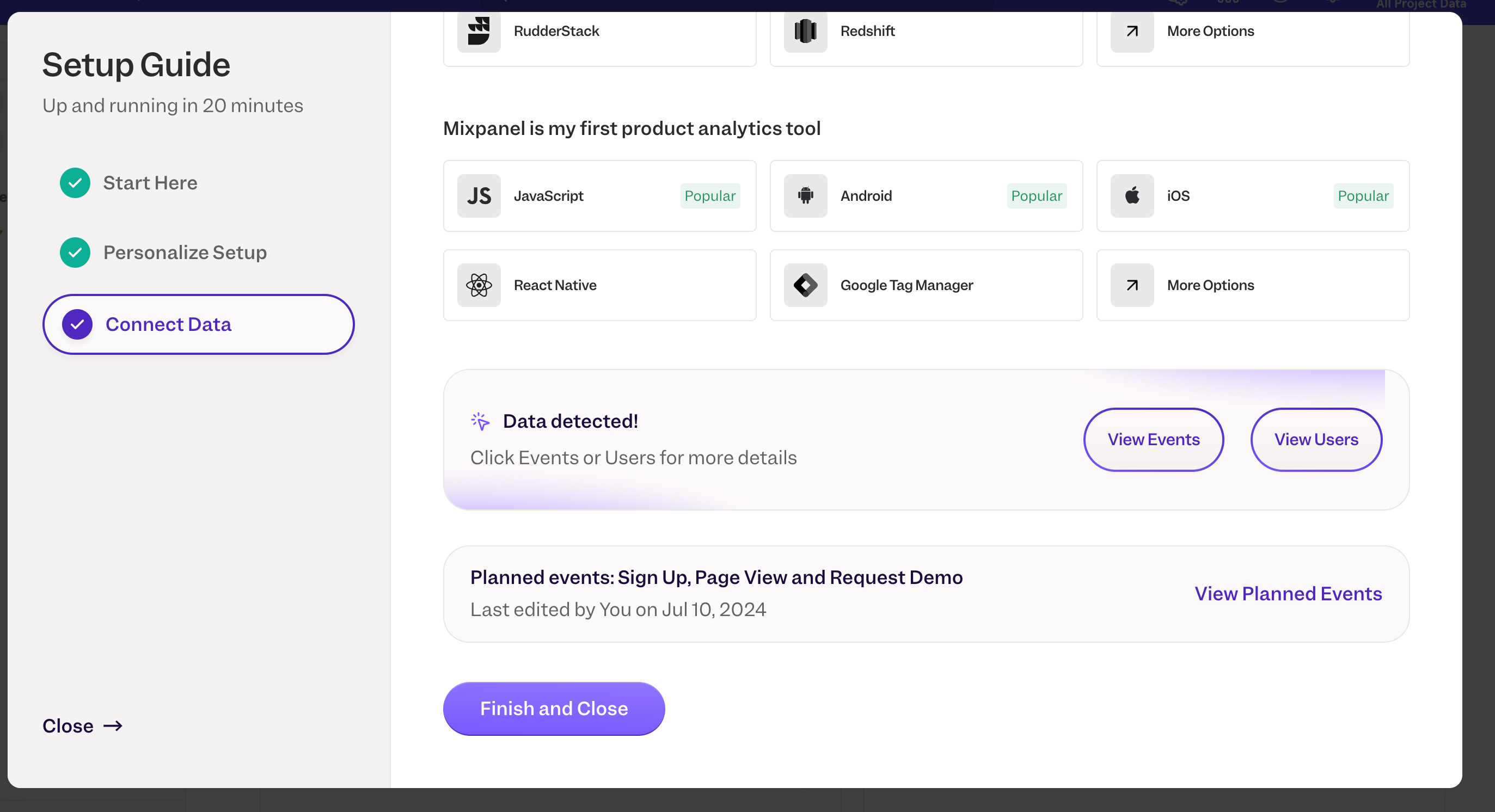Viewport: 1495px width, 812px height.
Task: Click the JavaScript JS icon
Action: pyautogui.click(x=479, y=196)
